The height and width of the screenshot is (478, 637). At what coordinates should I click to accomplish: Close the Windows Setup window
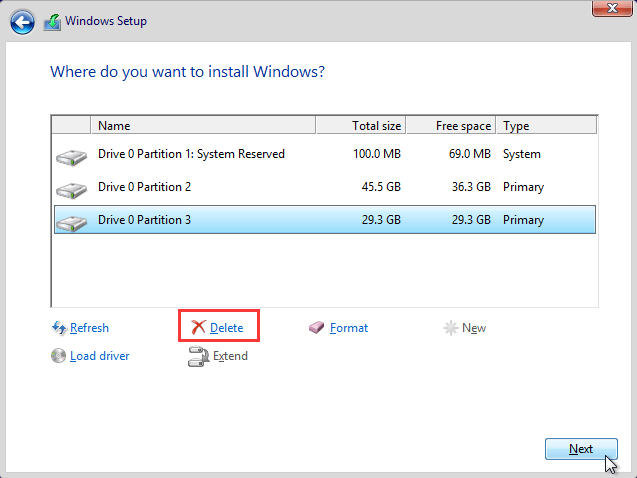pos(612,8)
